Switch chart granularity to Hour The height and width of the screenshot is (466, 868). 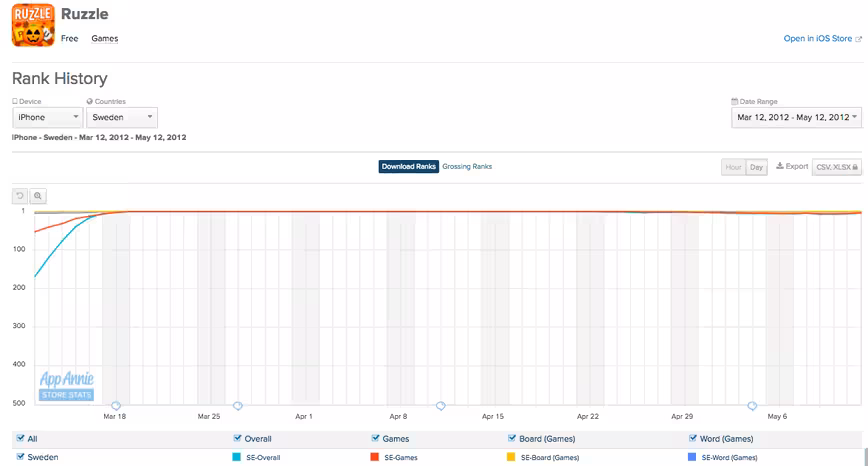pyautogui.click(x=733, y=167)
